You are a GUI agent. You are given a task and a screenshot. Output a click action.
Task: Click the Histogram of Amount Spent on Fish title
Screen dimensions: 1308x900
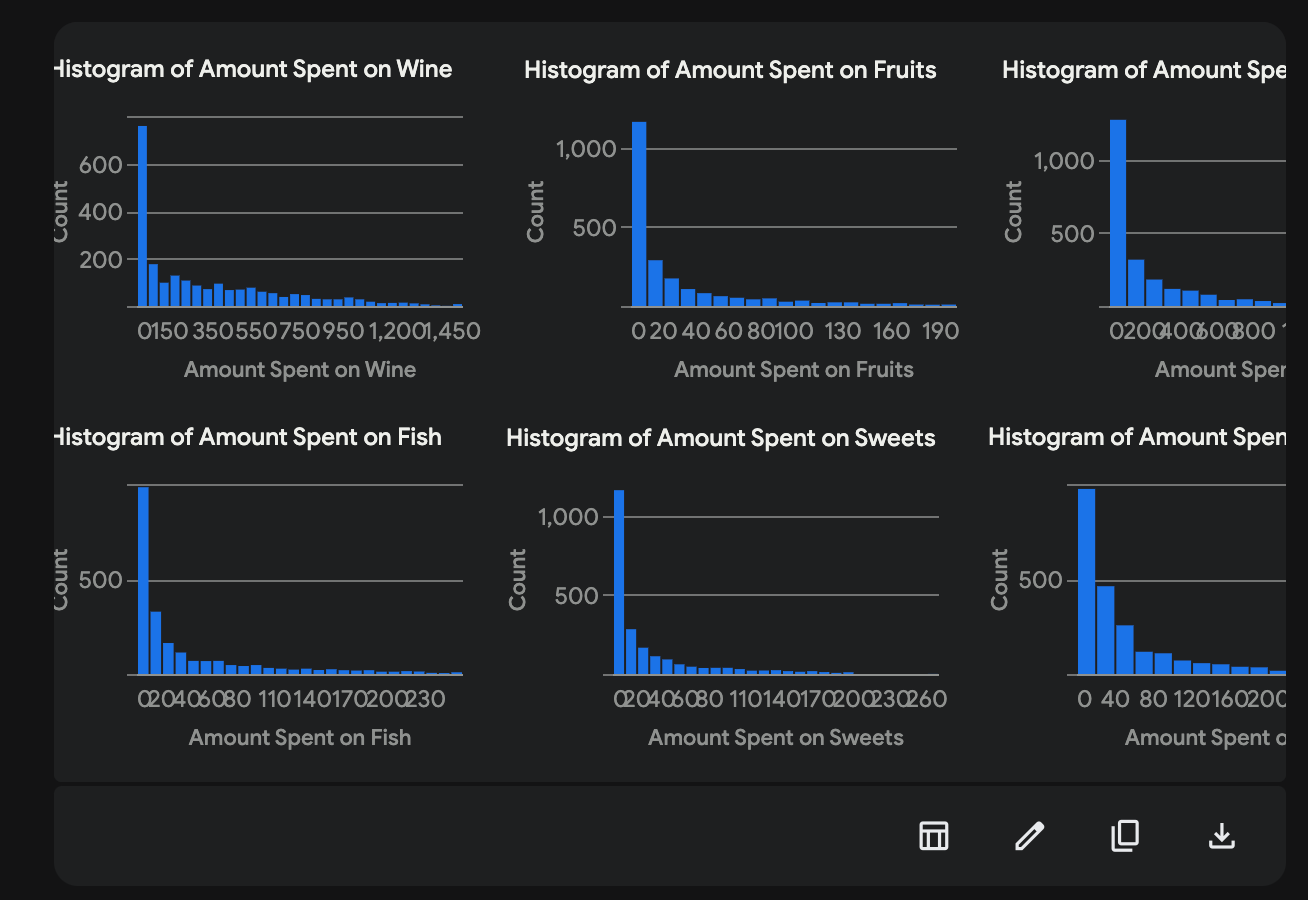pos(247,437)
